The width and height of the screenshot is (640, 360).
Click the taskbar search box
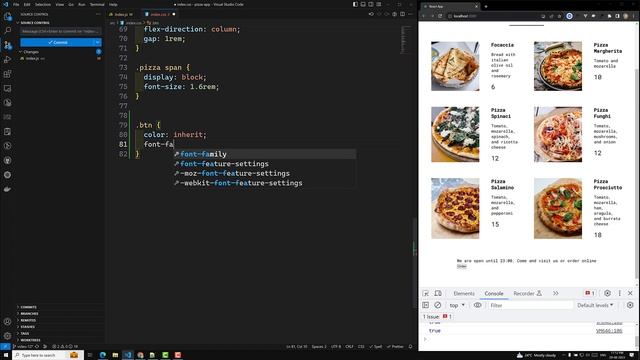[48, 355]
